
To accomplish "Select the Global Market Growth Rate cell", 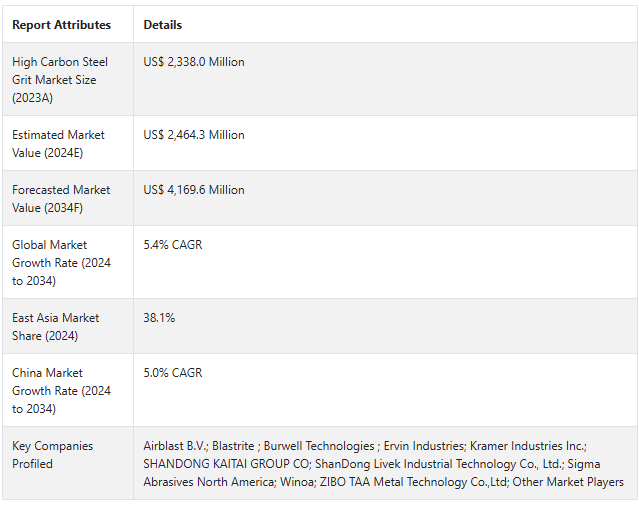I will tap(61, 263).
